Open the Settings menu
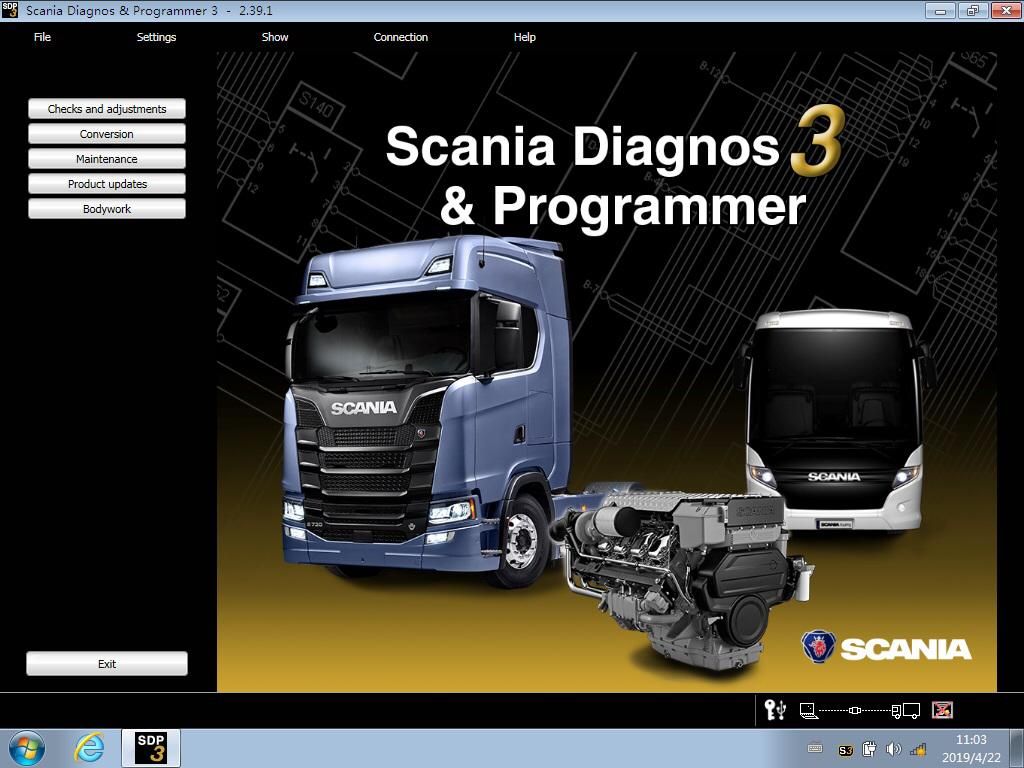 tap(156, 37)
